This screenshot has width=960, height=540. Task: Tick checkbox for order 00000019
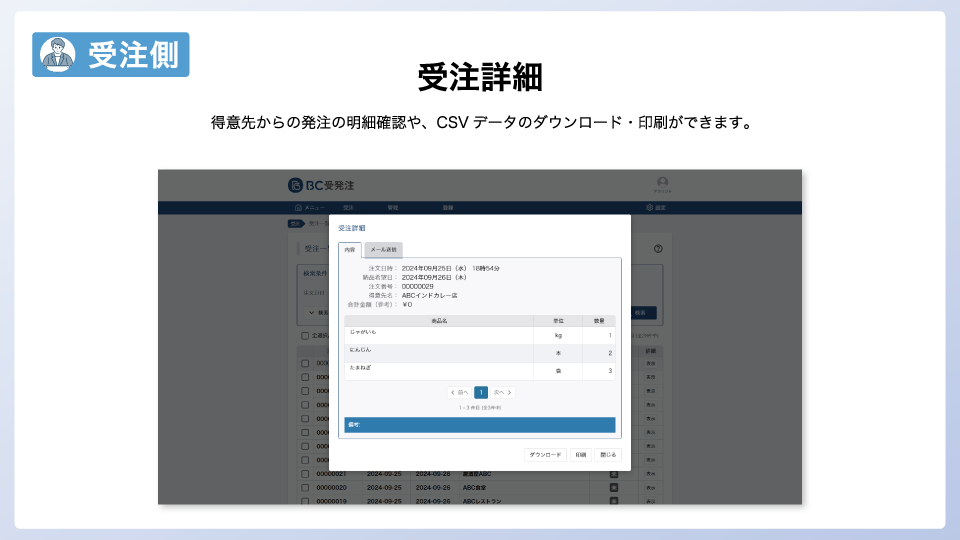[305, 501]
